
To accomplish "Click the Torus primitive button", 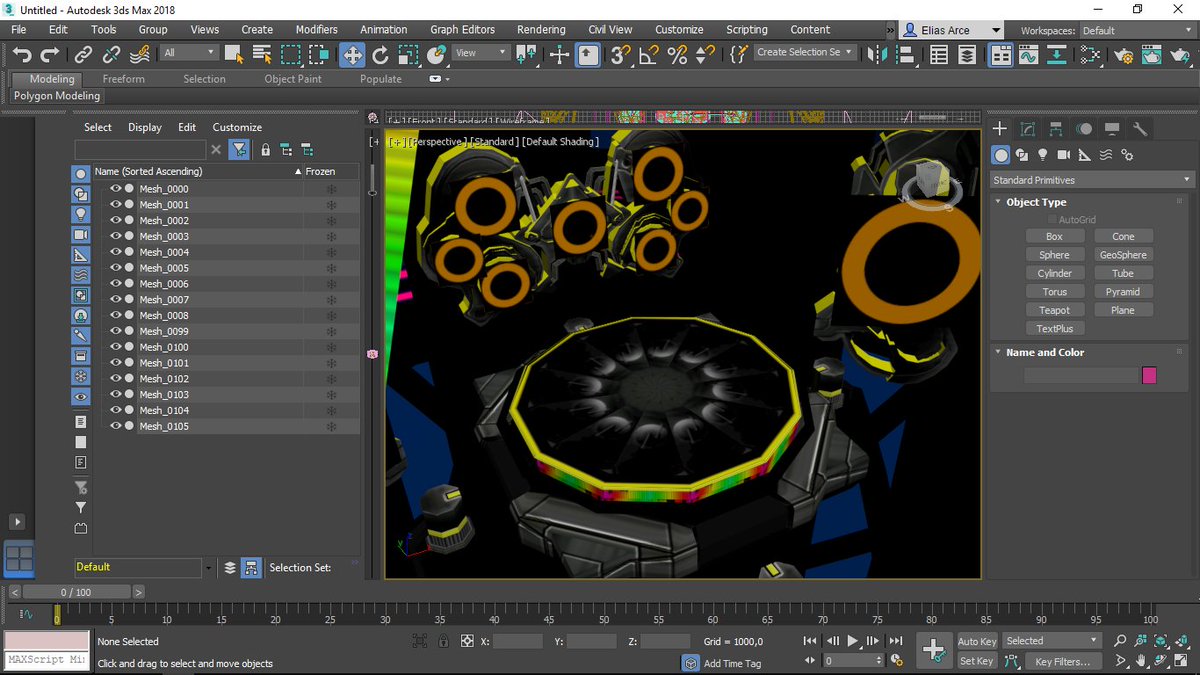I will pos(1054,292).
